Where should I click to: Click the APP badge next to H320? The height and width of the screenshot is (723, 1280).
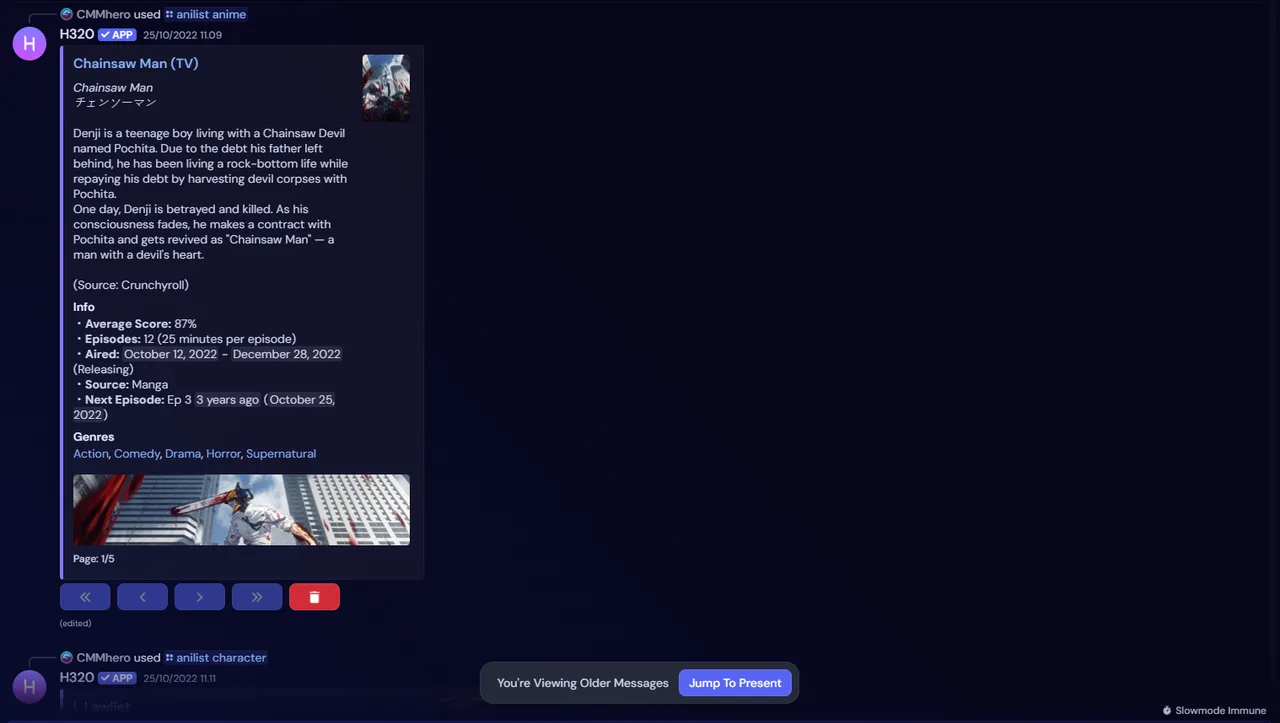(118, 35)
